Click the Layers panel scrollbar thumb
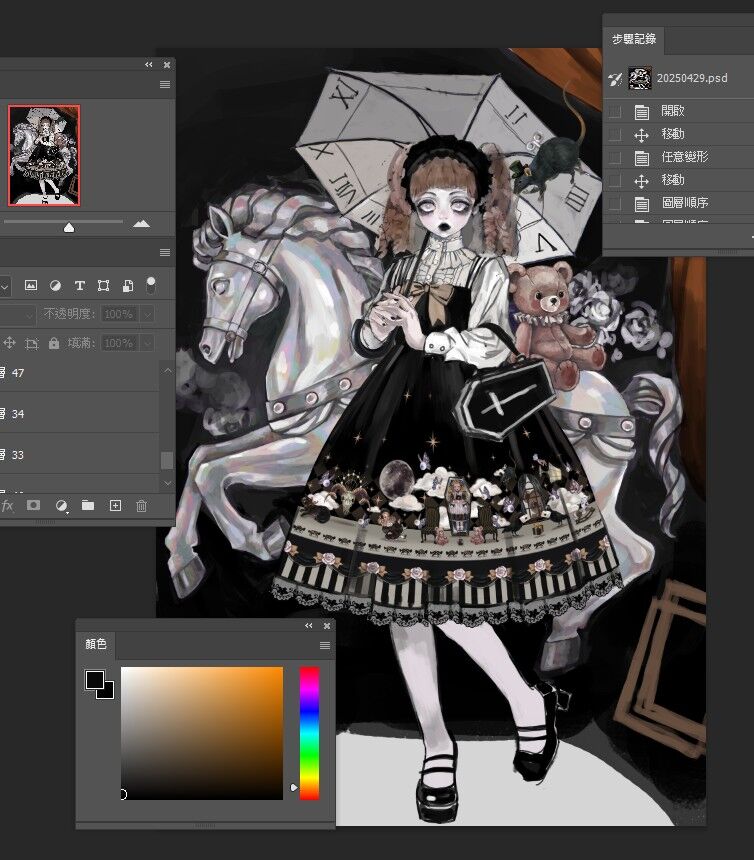 point(167,460)
